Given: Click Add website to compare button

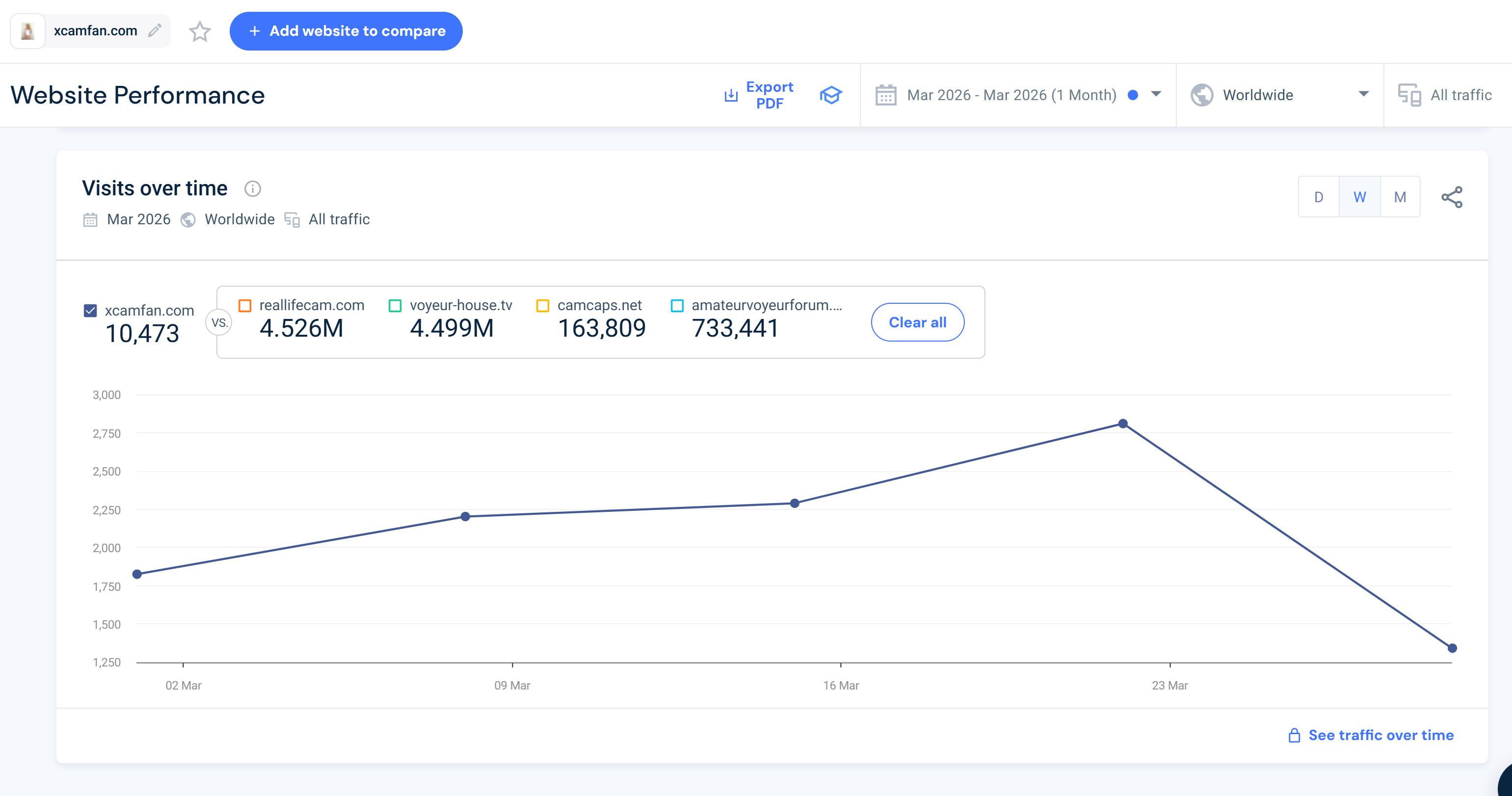Looking at the screenshot, I should pos(345,31).
